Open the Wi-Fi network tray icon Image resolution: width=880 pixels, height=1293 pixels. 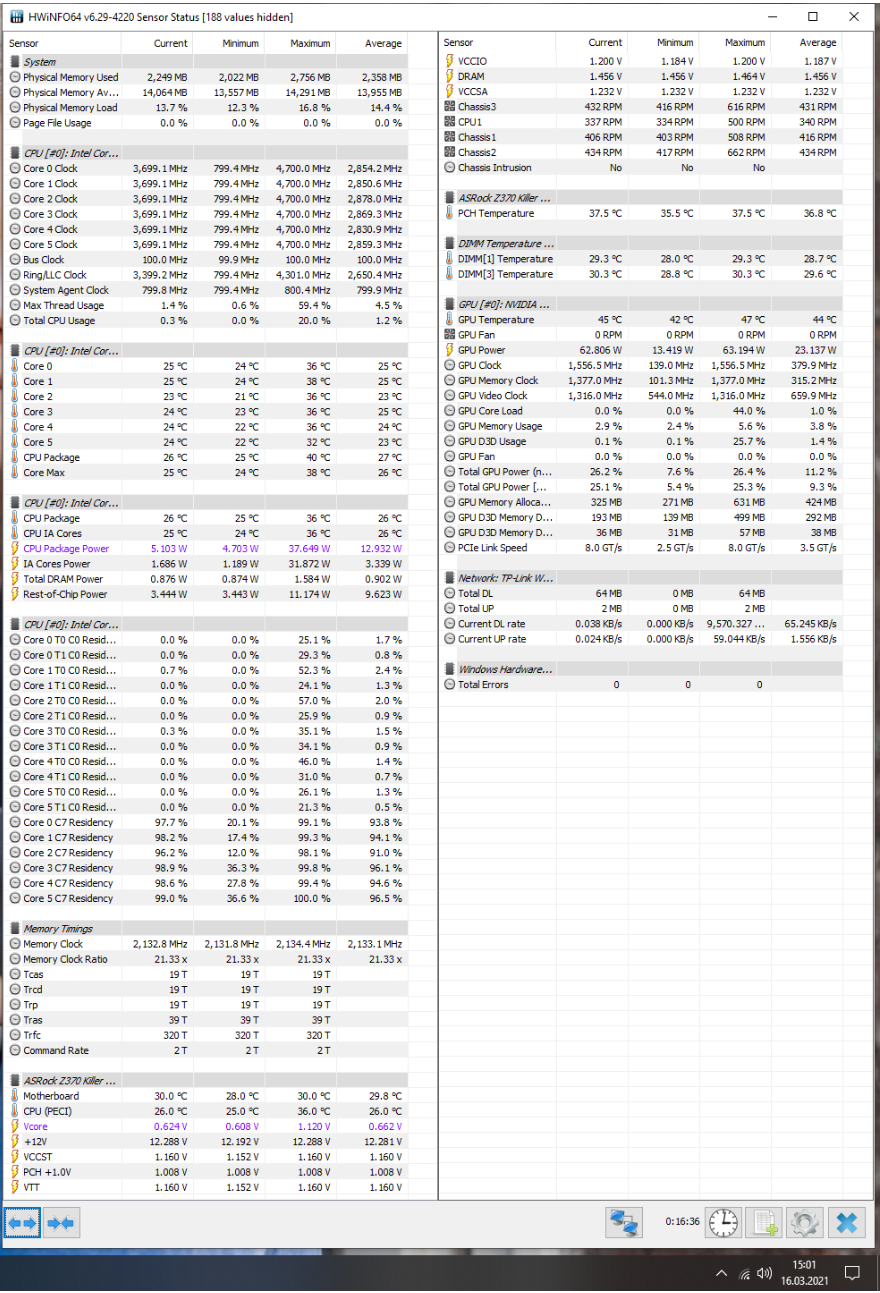coord(745,1274)
